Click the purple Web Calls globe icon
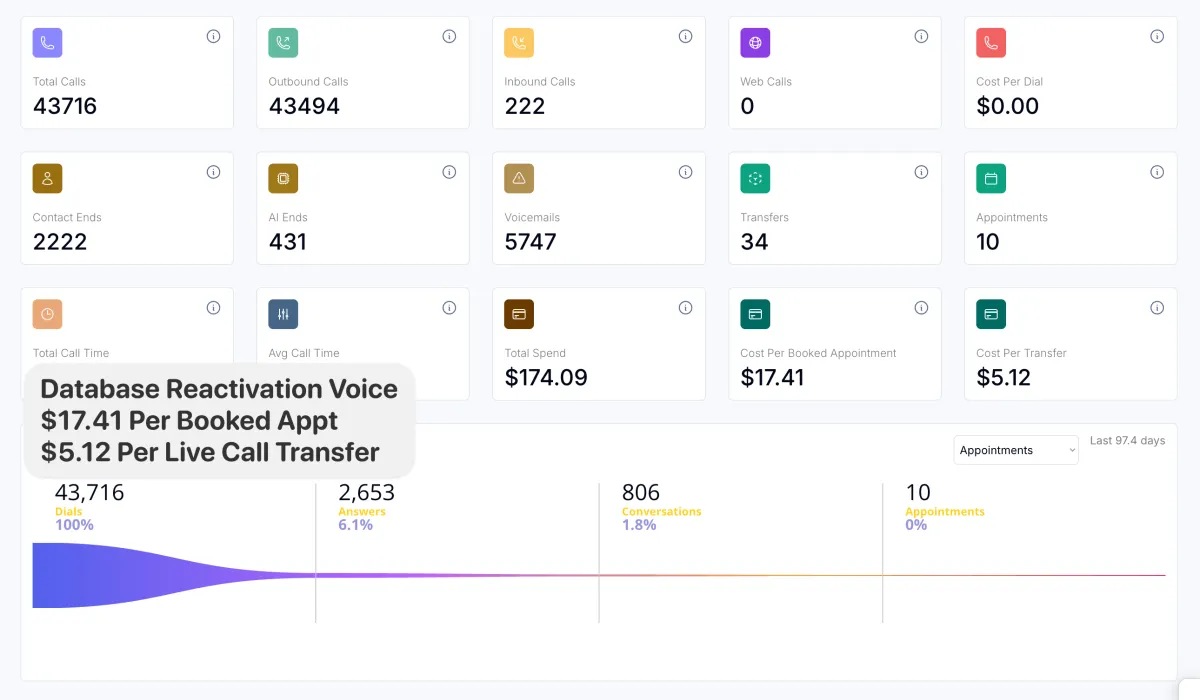 (755, 43)
